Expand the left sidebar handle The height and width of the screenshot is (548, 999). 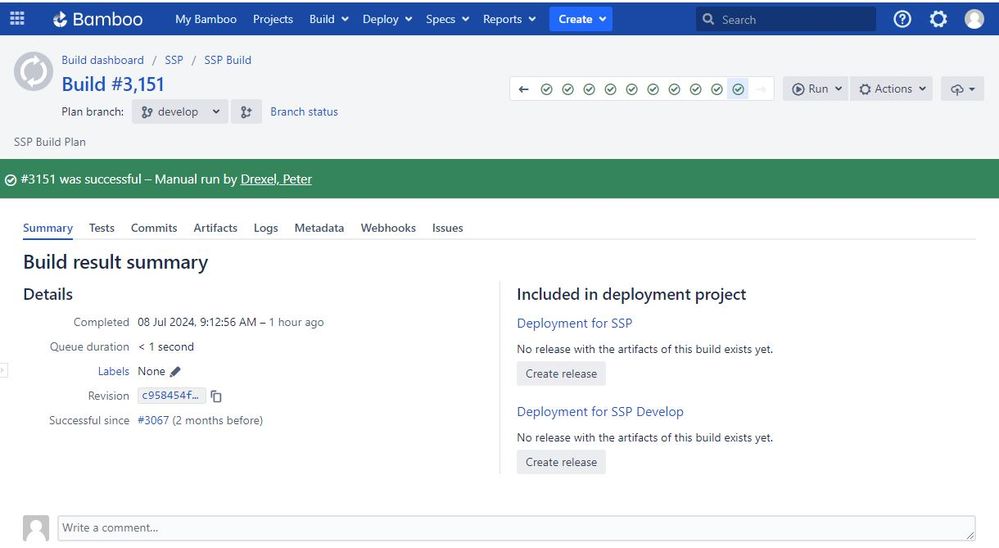[x=3, y=370]
